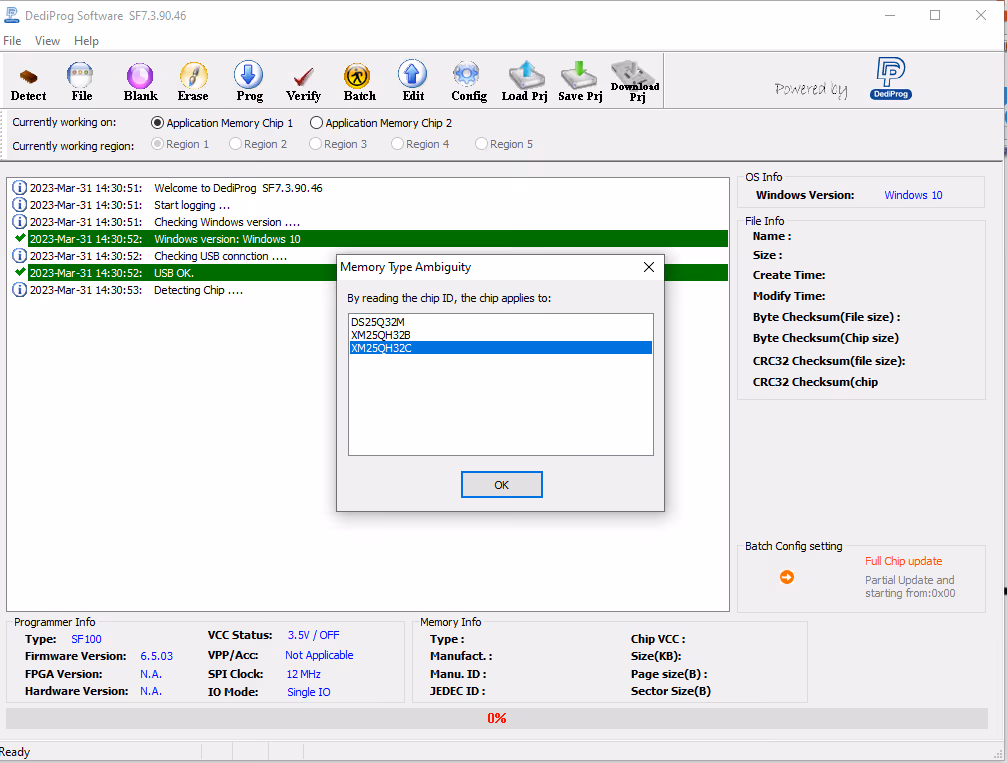The width and height of the screenshot is (1007, 763).
Task: Run the Blank check tool
Action: coord(140,83)
